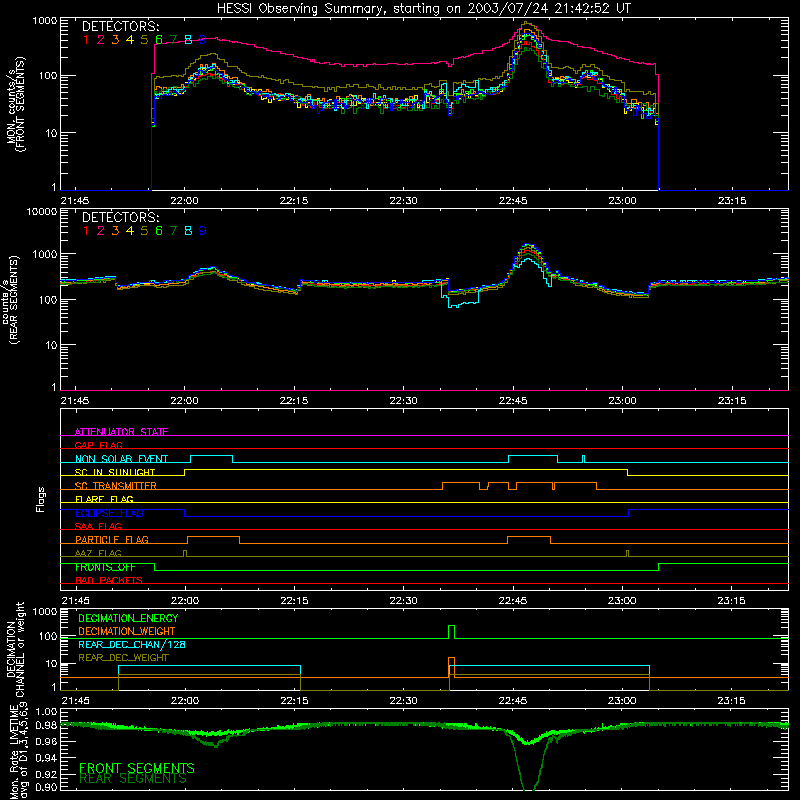Select the FRONTS_OFF flag label

pos(105,567)
